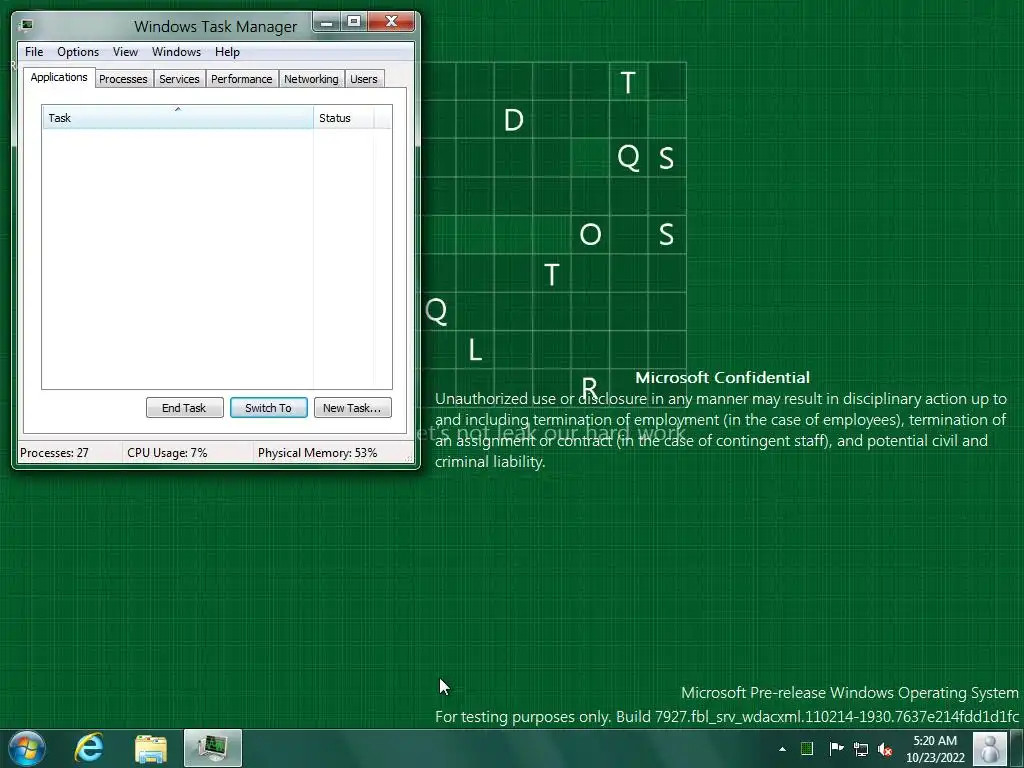Screen dimensions: 1024x768
Task: Show hidden tray icons arrow
Action: coord(782,749)
